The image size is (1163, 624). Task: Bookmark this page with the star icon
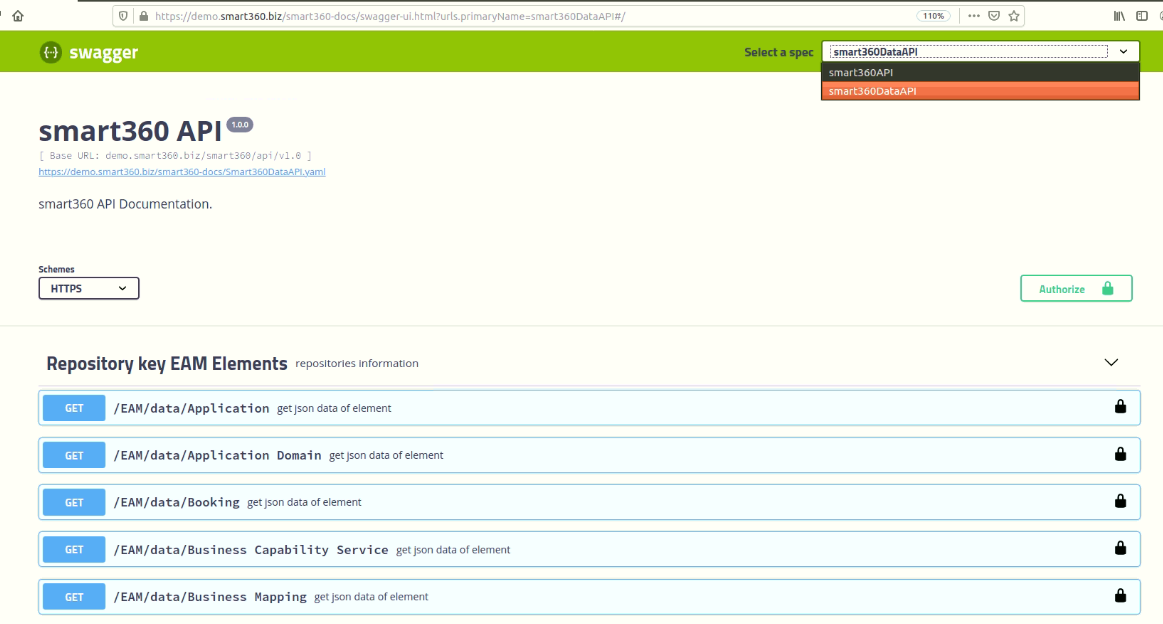click(1014, 16)
